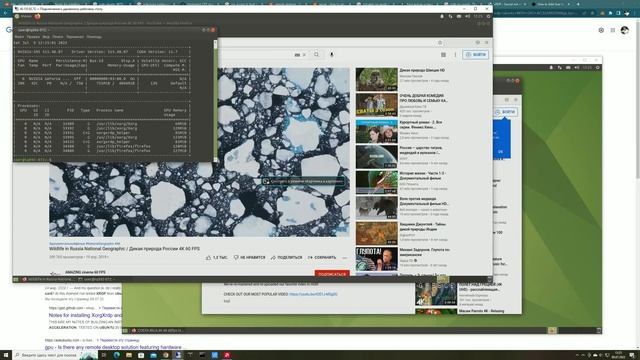Open Remote Desktop app on the Windows taskbar

coord(178,355)
